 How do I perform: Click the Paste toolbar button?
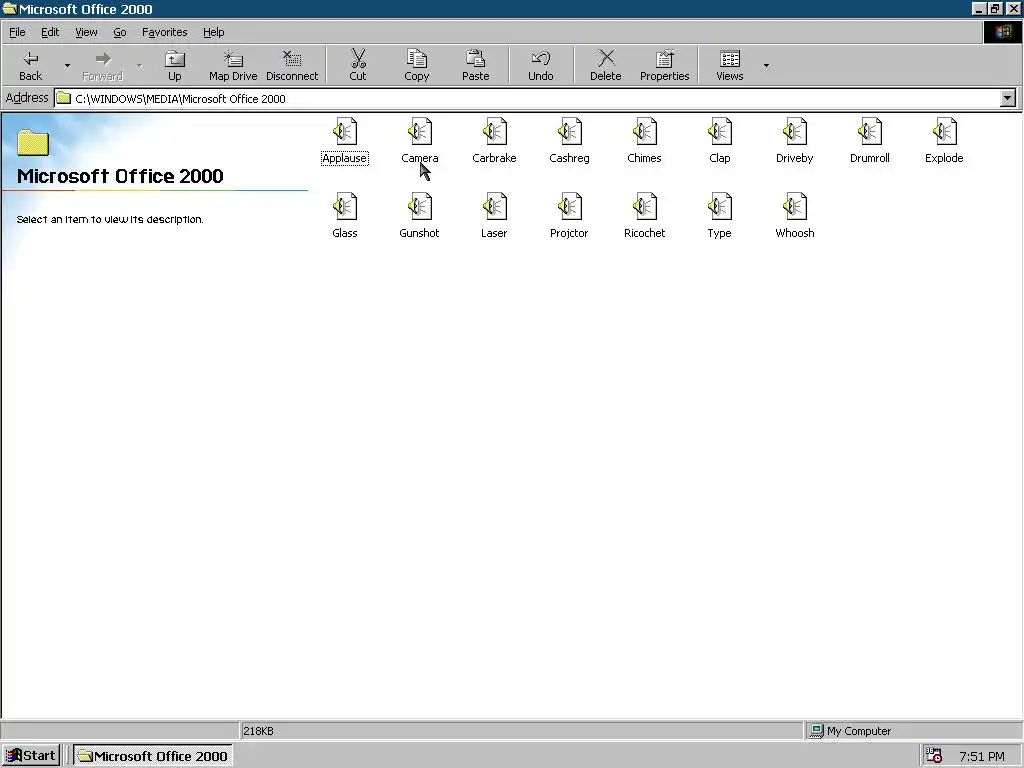(x=475, y=65)
